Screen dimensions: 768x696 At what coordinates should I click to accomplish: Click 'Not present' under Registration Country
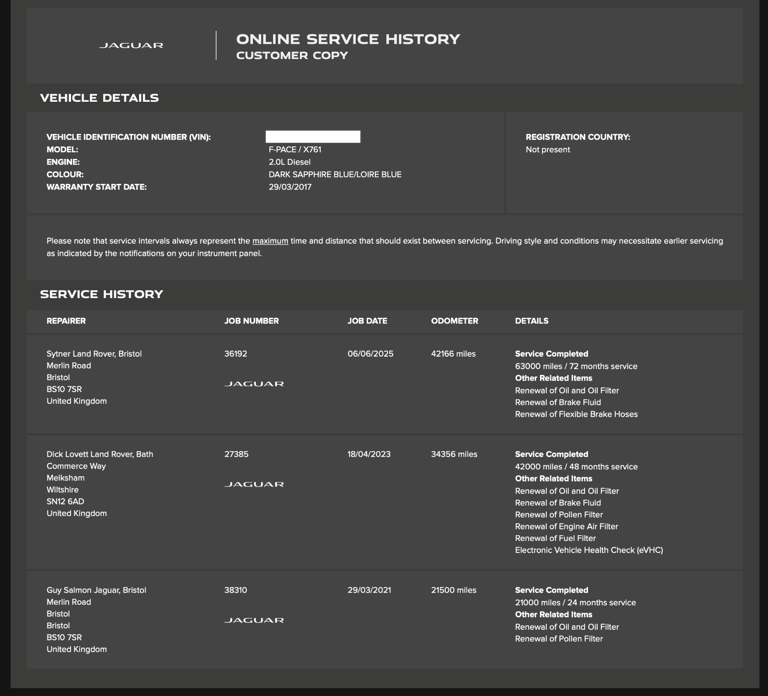click(x=548, y=149)
